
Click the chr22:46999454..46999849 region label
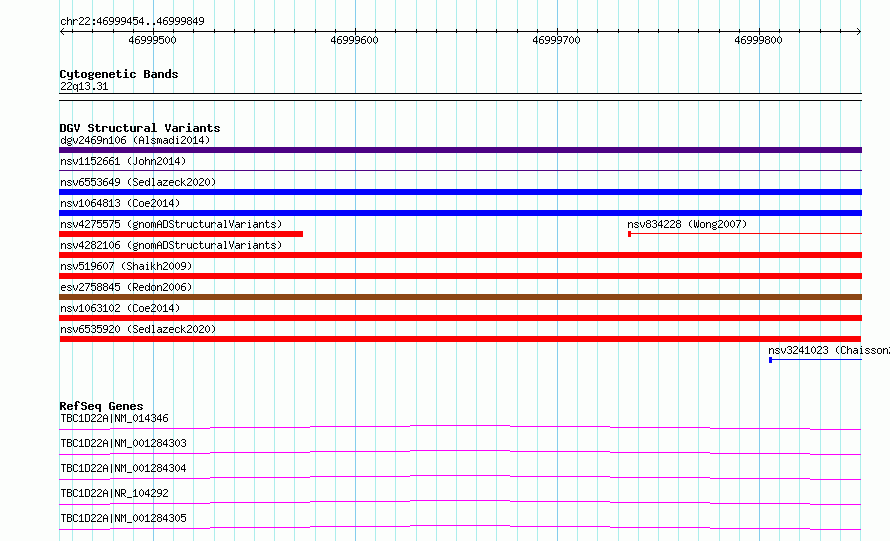[x=132, y=21]
